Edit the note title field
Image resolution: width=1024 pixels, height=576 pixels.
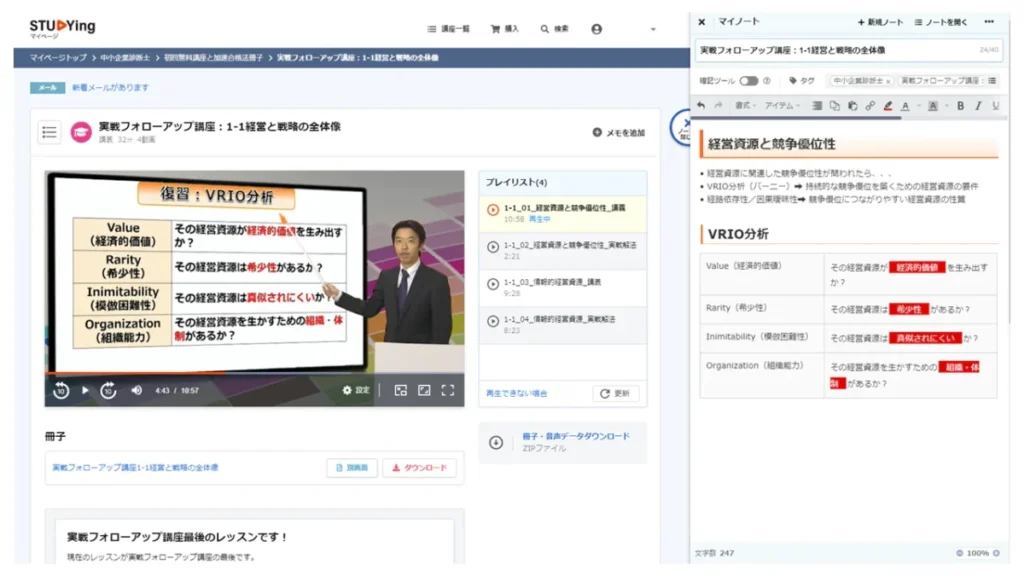pos(848,50)
